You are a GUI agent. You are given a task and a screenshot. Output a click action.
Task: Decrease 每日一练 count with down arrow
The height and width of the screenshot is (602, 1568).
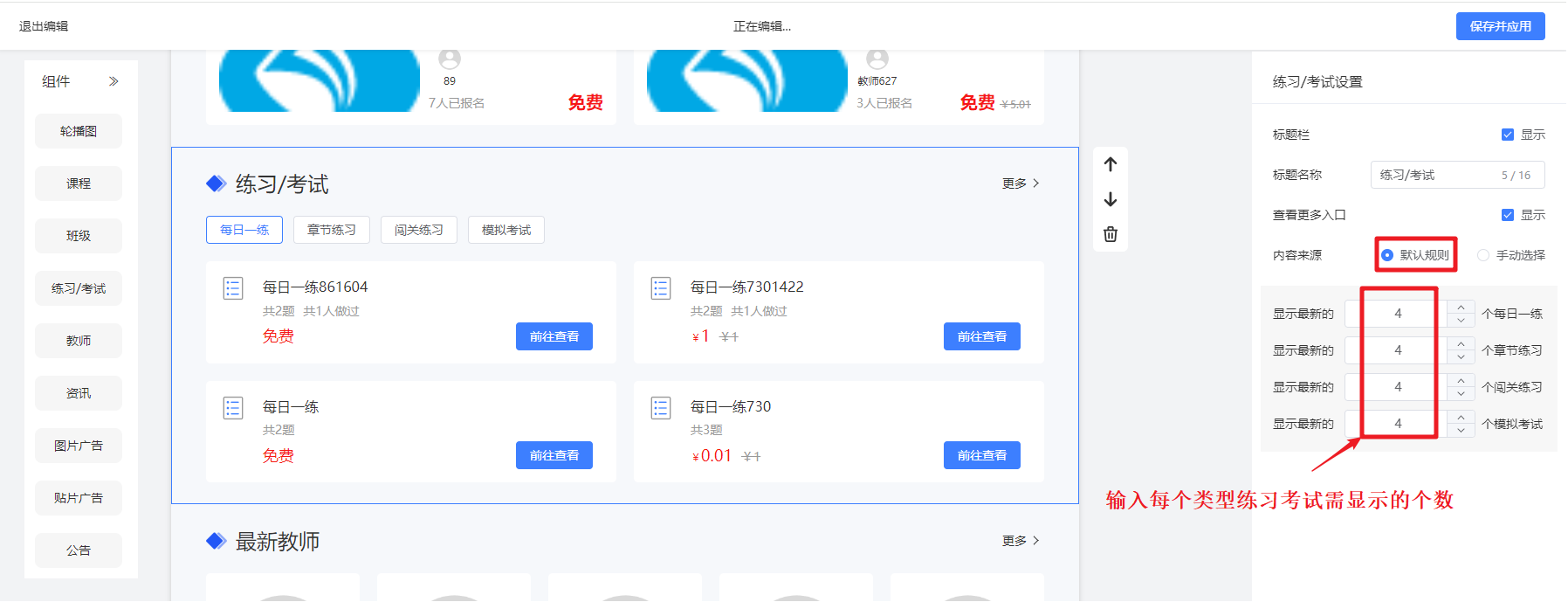[1461, 321]
